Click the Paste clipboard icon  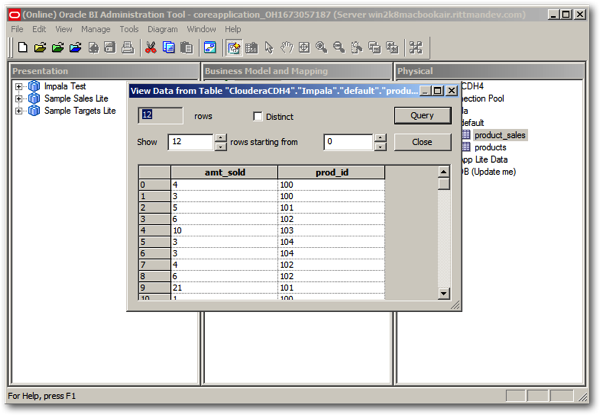coord(186,47)
